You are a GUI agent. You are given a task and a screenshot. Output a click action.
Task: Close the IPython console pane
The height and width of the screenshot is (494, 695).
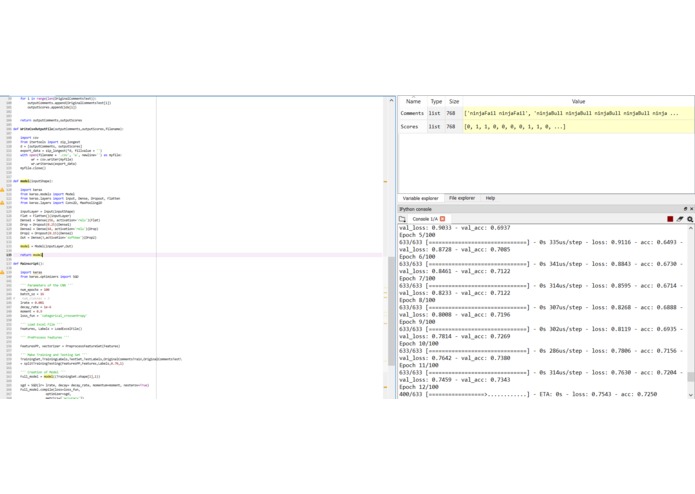(x=691, y=209)
